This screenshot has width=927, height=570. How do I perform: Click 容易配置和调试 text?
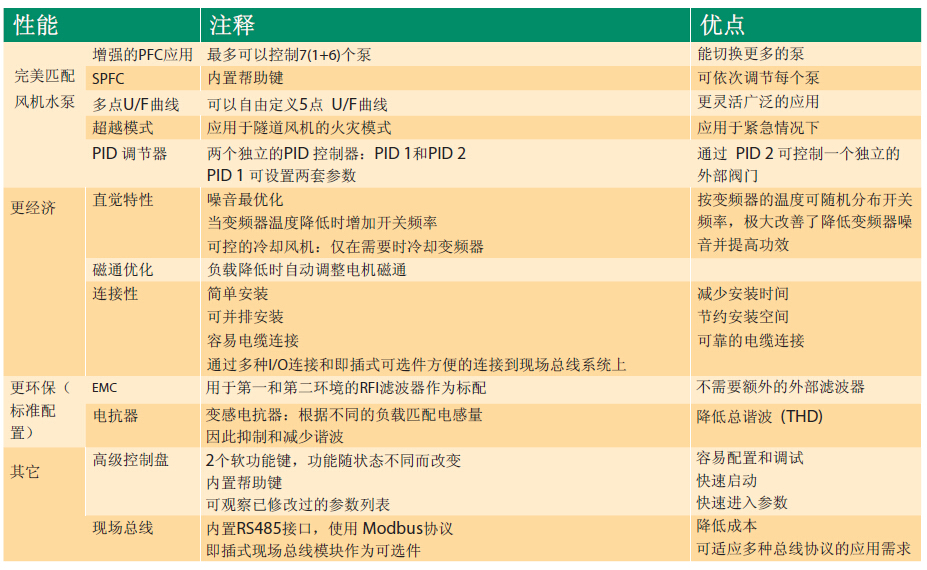[750, 458]
